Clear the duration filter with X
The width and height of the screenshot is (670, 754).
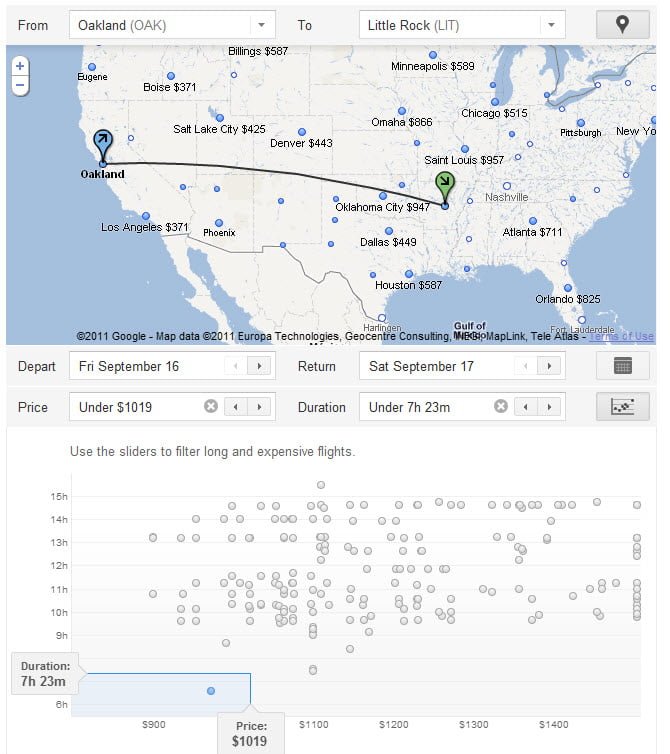tap(501, 407)
